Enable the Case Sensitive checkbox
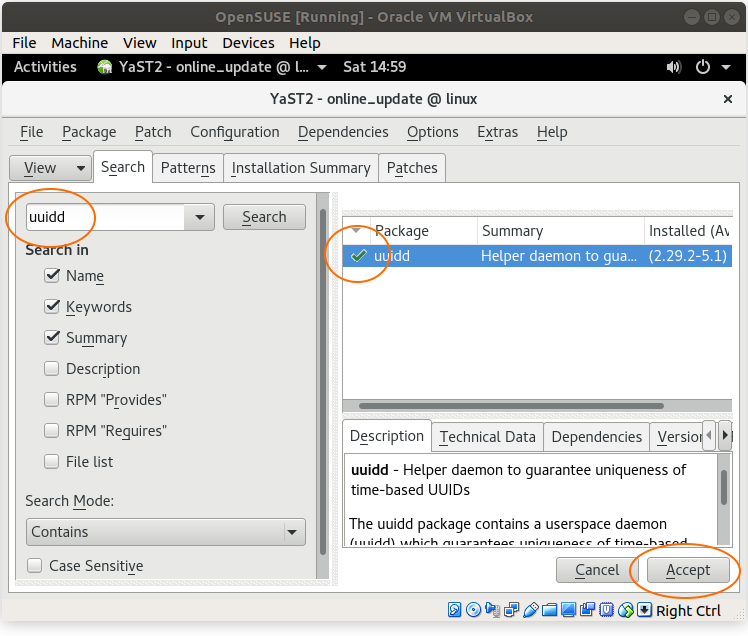The width and height of the screenshot is (748, 636). pyautogui.click(x=34, y=565)
